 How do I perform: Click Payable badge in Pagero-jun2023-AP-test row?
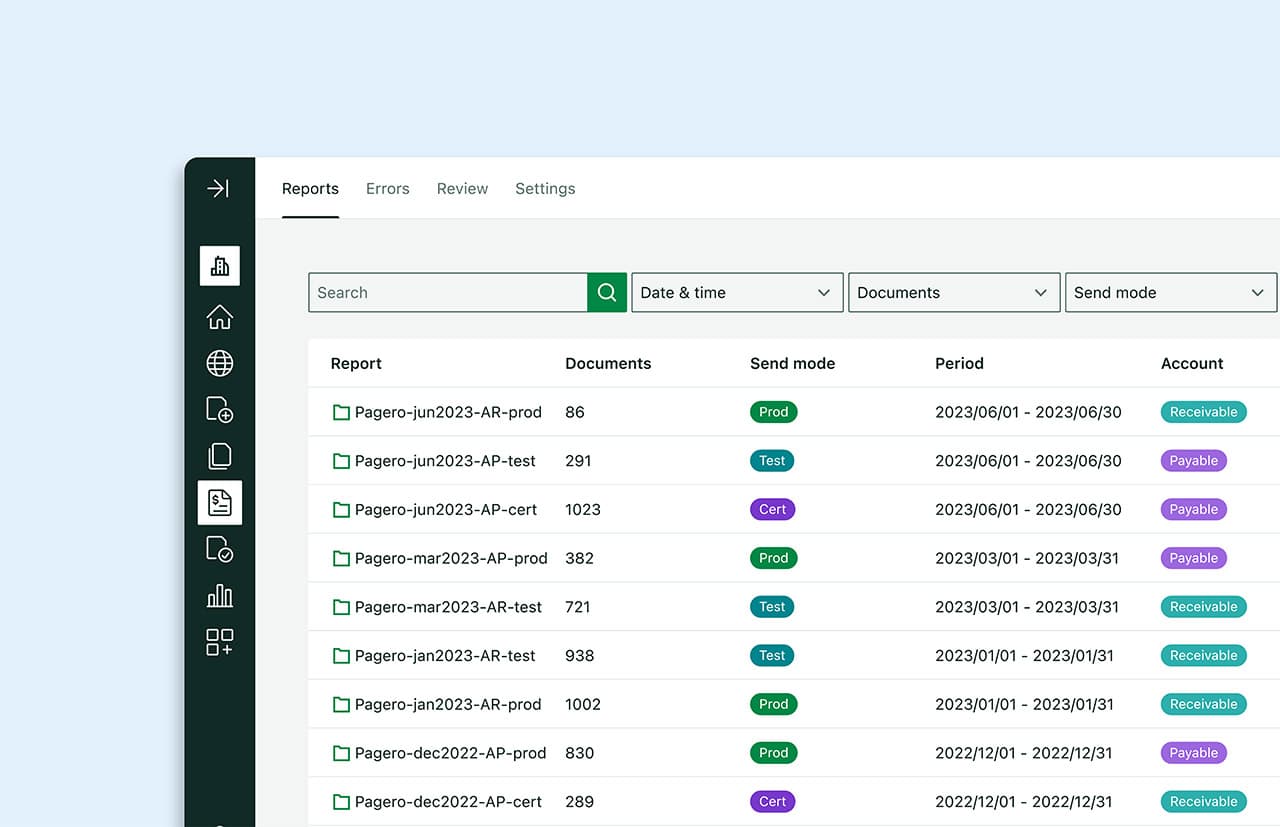coord(1194,461)
